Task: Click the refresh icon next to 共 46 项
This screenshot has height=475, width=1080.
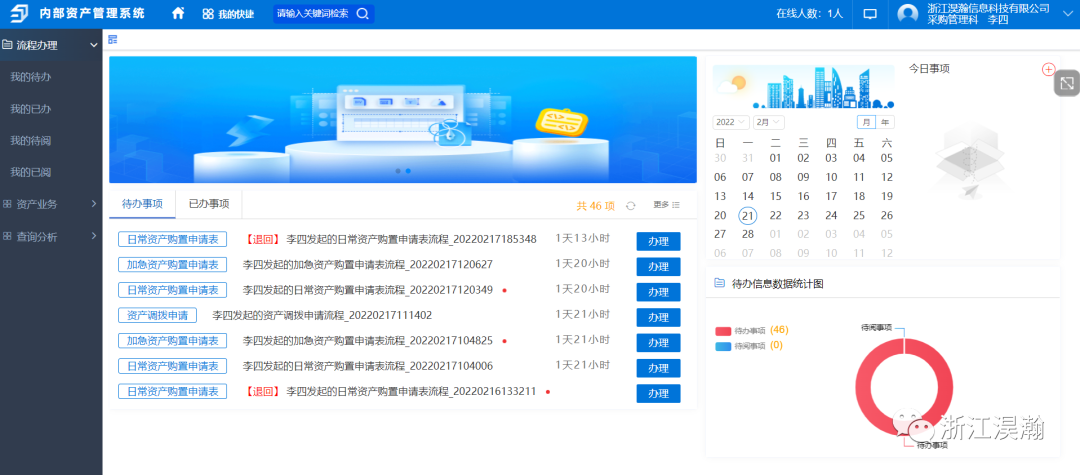Action: point(630,205)
